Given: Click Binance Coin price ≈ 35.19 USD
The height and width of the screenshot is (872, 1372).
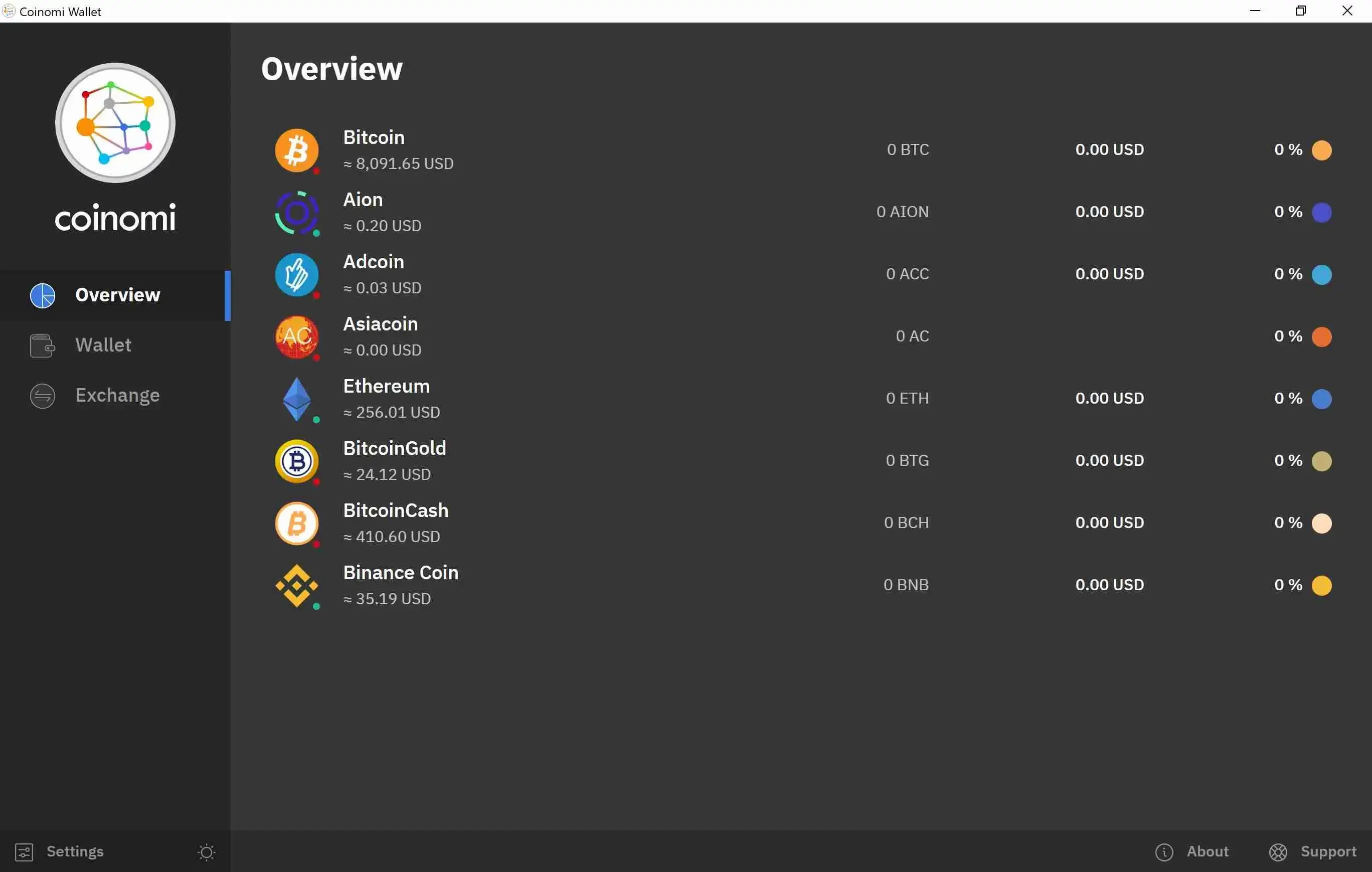Looking at the screenshot, I should coord(387,598).
